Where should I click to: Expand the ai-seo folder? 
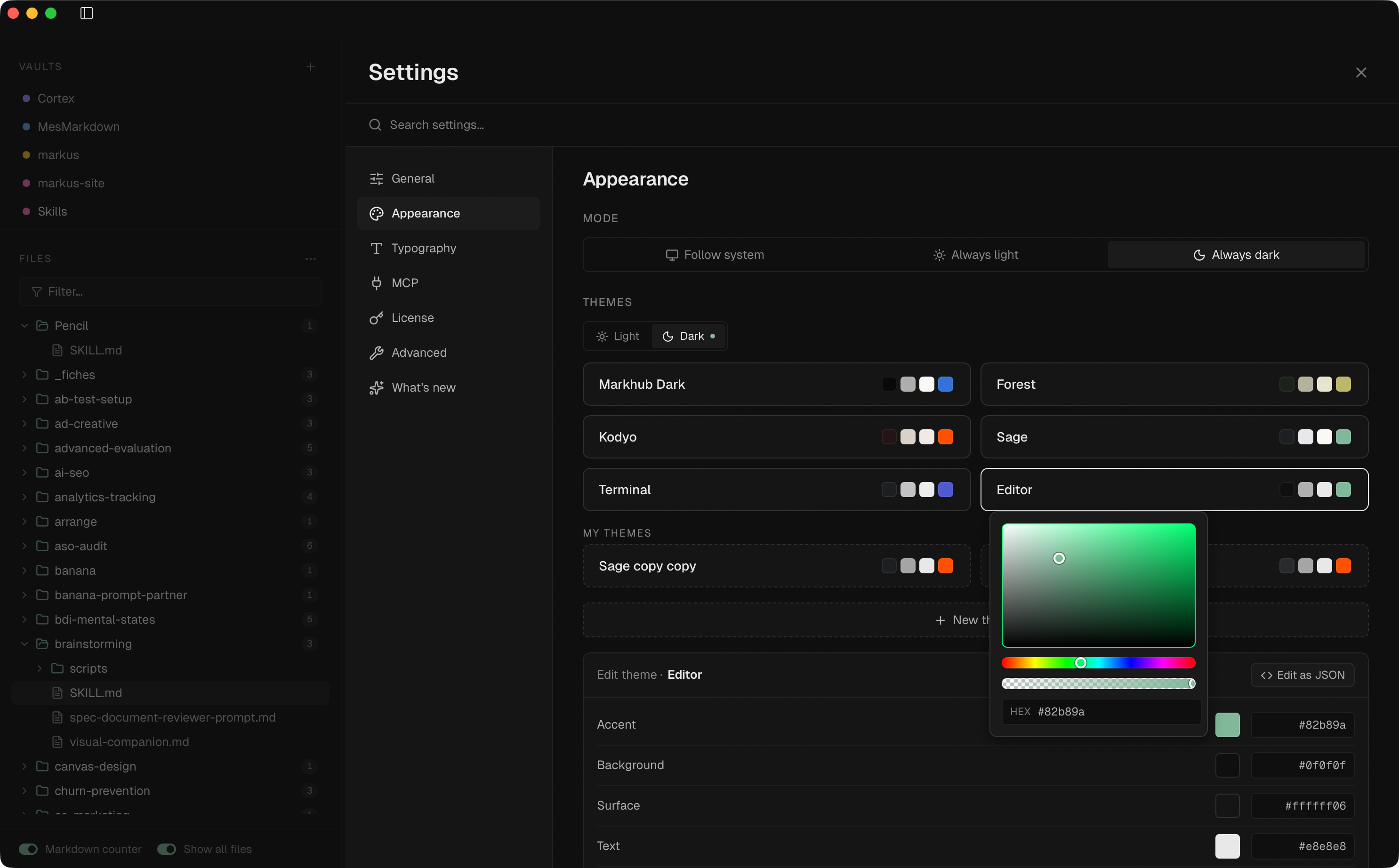pyautogui.click(x=24, y=473)
